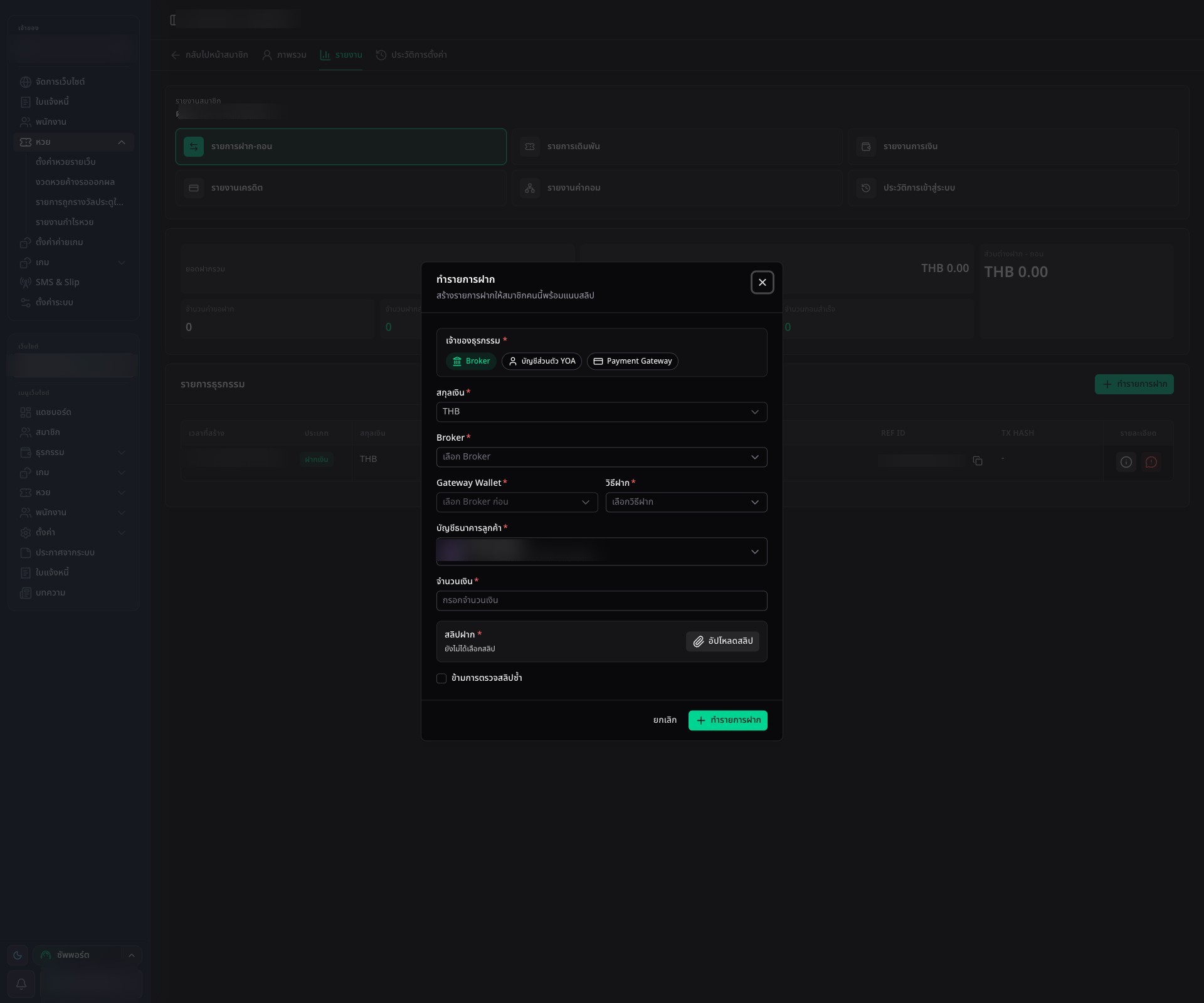Switch to the ภาพรวม tab
The height and width of the screenshot is (1003, 1204).
(x=284, y=55)
